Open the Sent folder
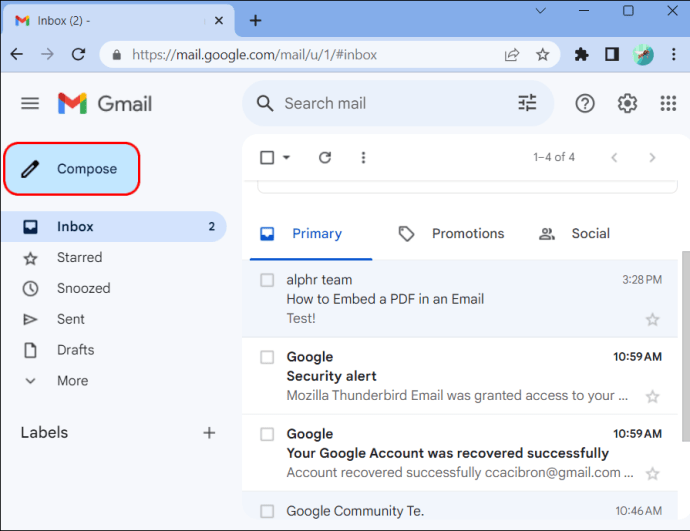Image resolution: width=690 pixels, height=531 pixels. coord(70,319)
